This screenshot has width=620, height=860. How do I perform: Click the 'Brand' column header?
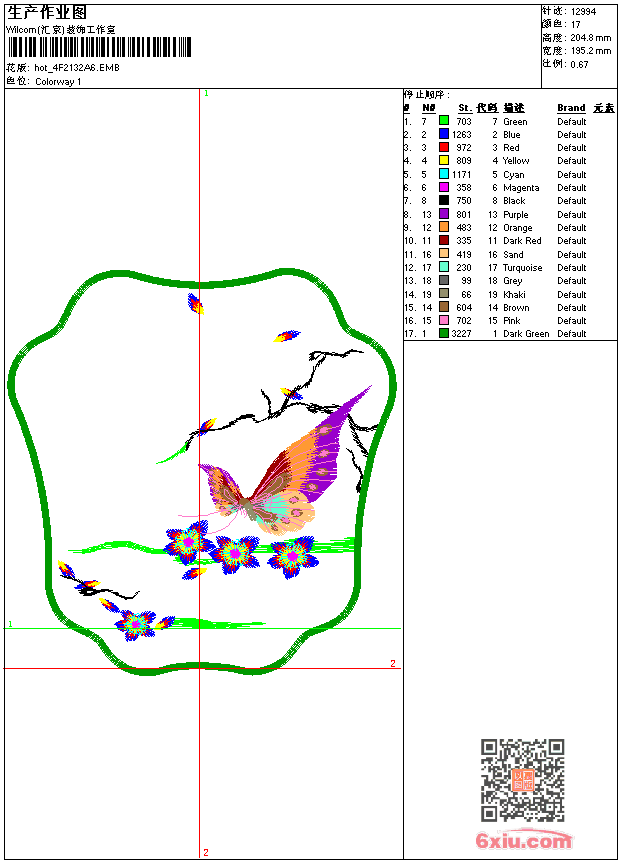pyautogui.click(x=571, y=108)
